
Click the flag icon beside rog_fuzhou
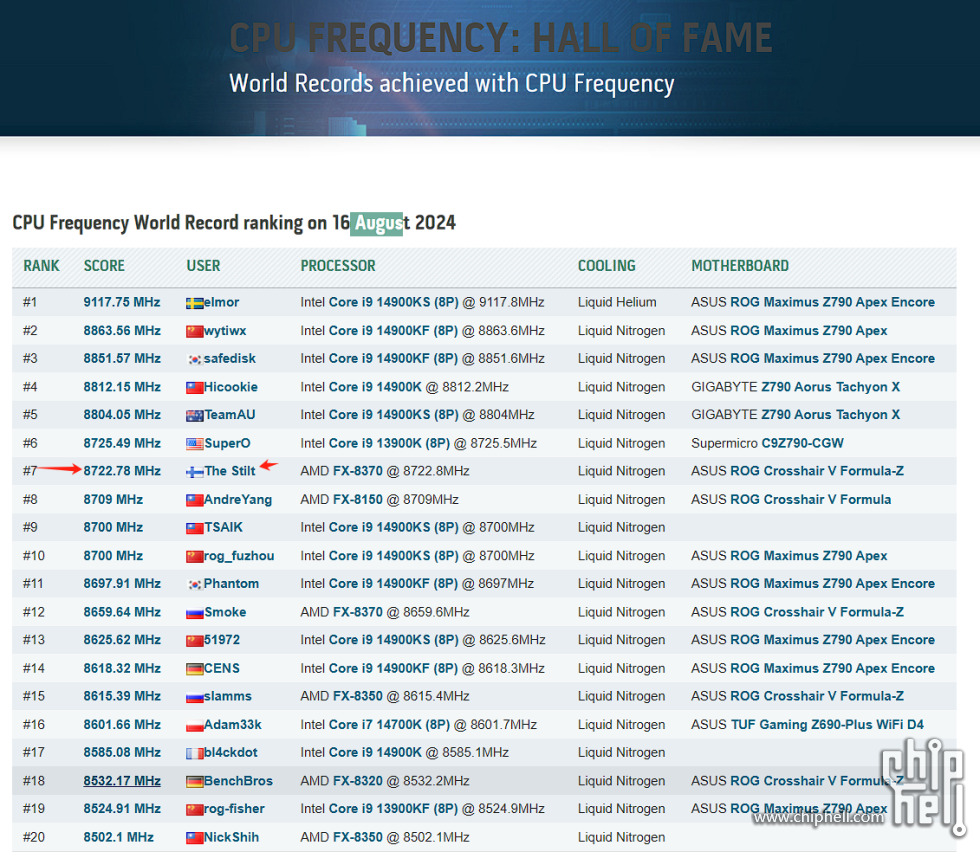(x=194, y=556)
